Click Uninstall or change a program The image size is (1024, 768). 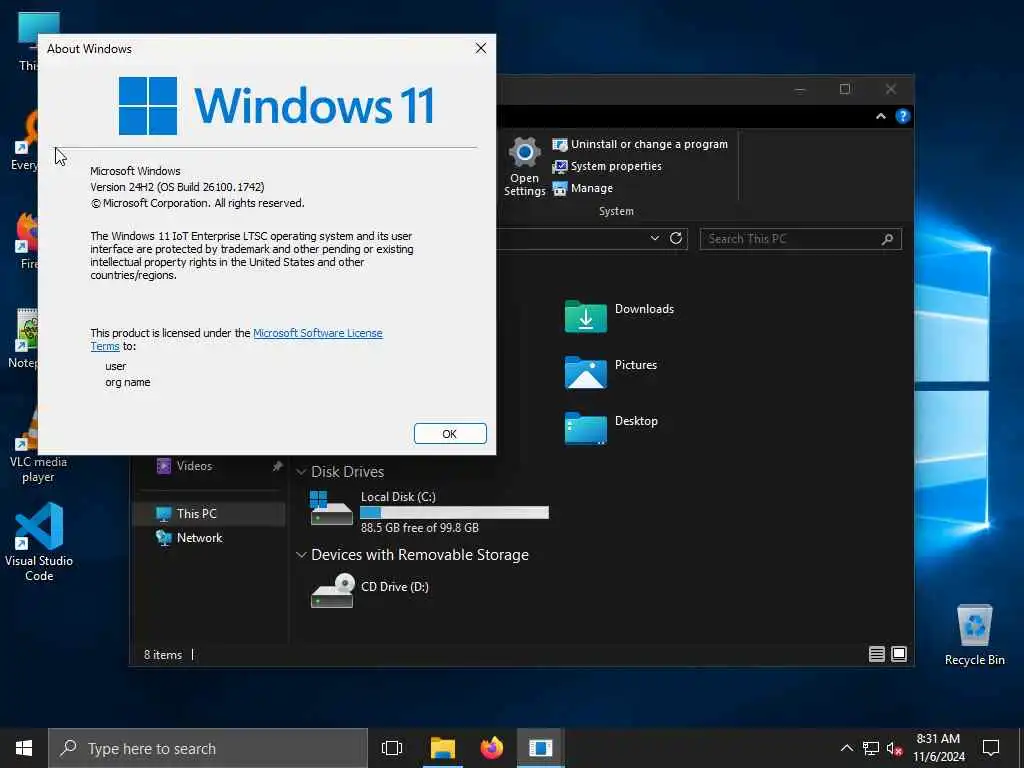[x=640, y=144]
